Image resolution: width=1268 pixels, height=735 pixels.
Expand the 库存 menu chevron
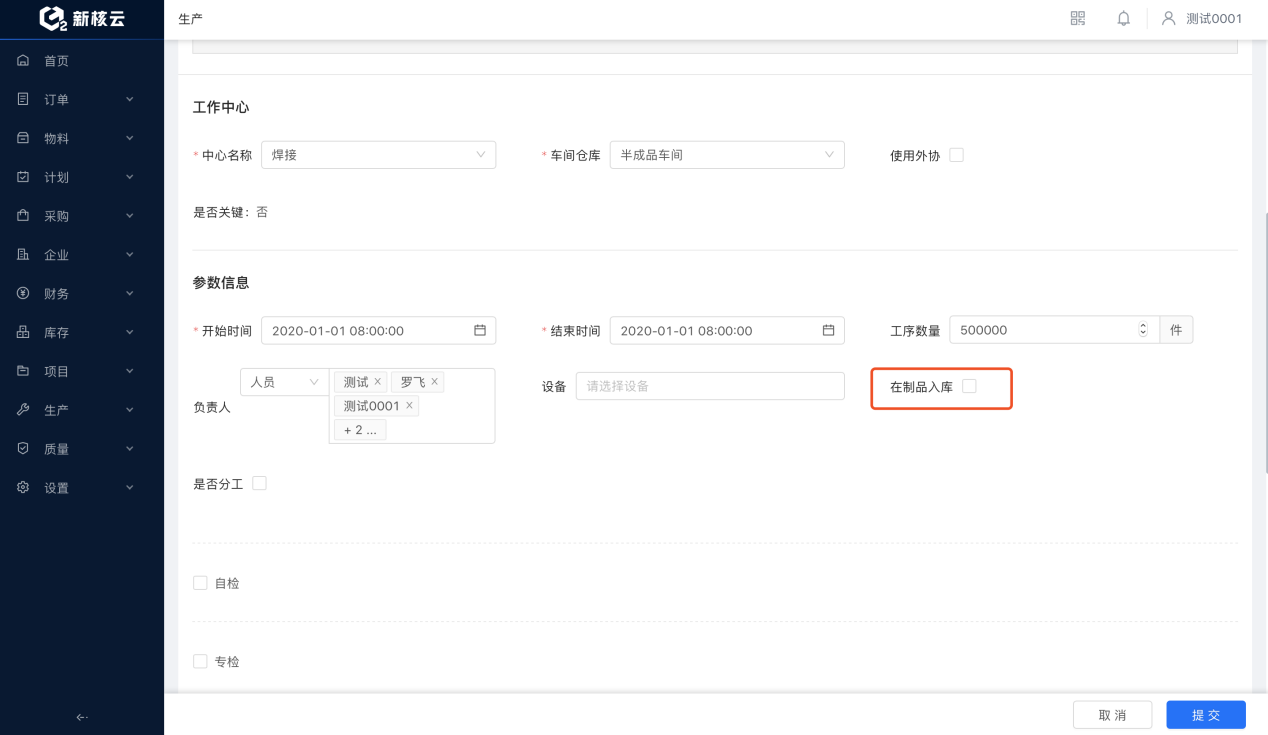pos(129,332)
